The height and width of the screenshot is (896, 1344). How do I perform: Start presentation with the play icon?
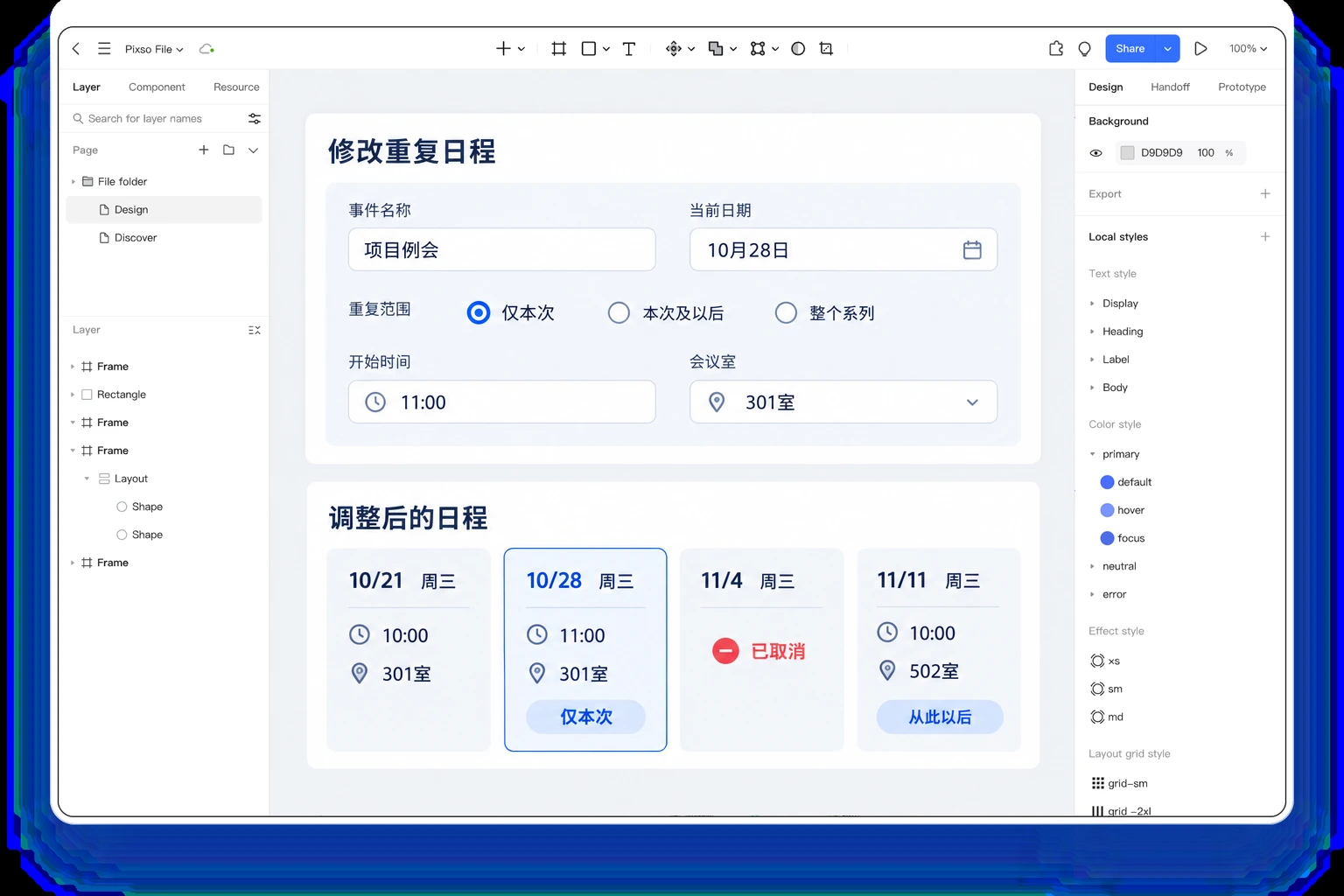click(x=1200, y=49)
